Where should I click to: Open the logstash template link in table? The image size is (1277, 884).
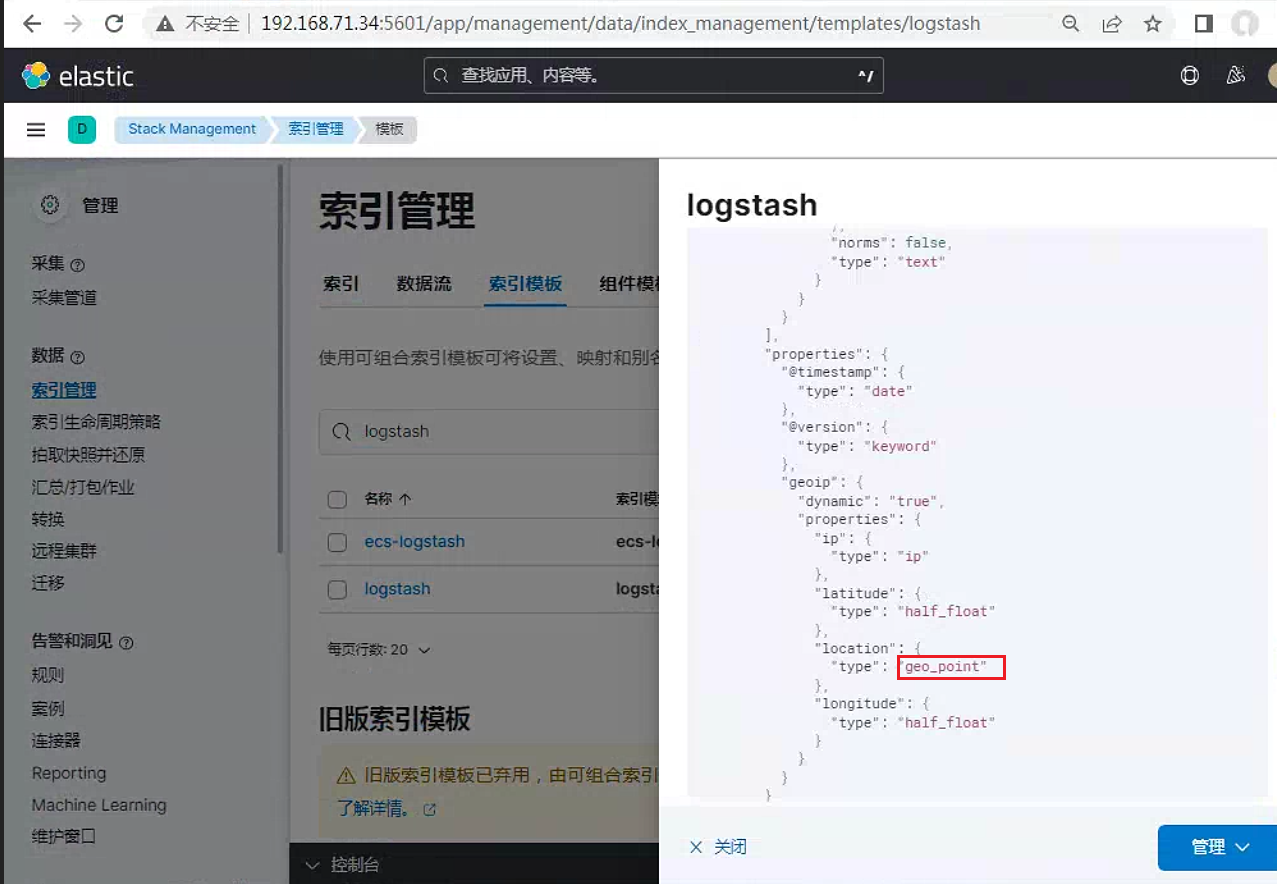[397, 589]
